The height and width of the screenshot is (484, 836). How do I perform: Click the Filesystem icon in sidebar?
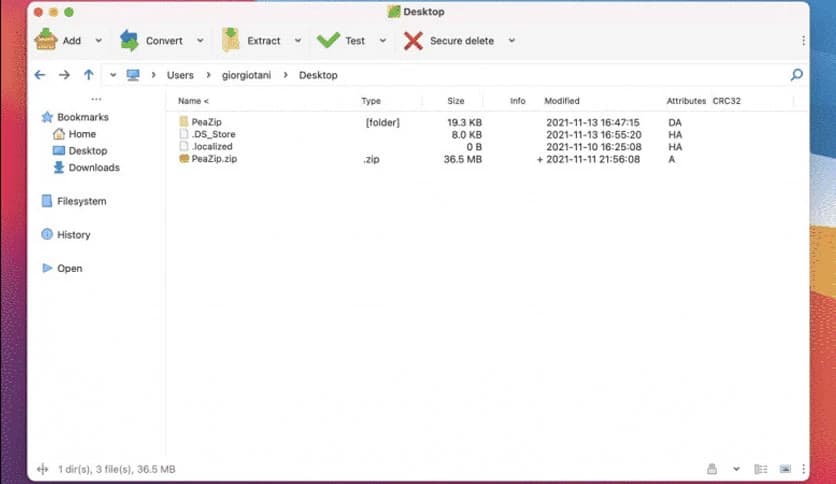pos(47,201)
